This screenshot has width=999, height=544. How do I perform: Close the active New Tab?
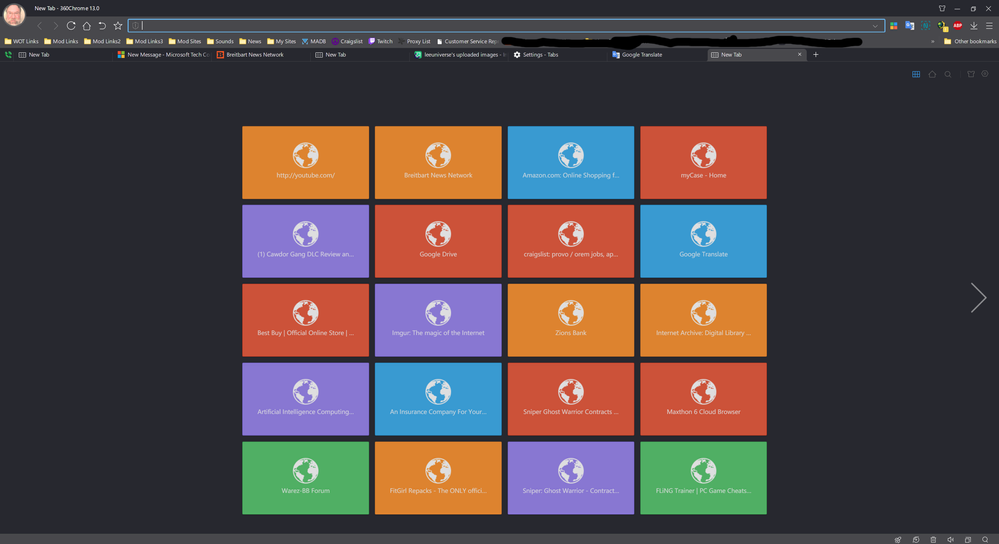pyautogui.click(x=800, y=55)
